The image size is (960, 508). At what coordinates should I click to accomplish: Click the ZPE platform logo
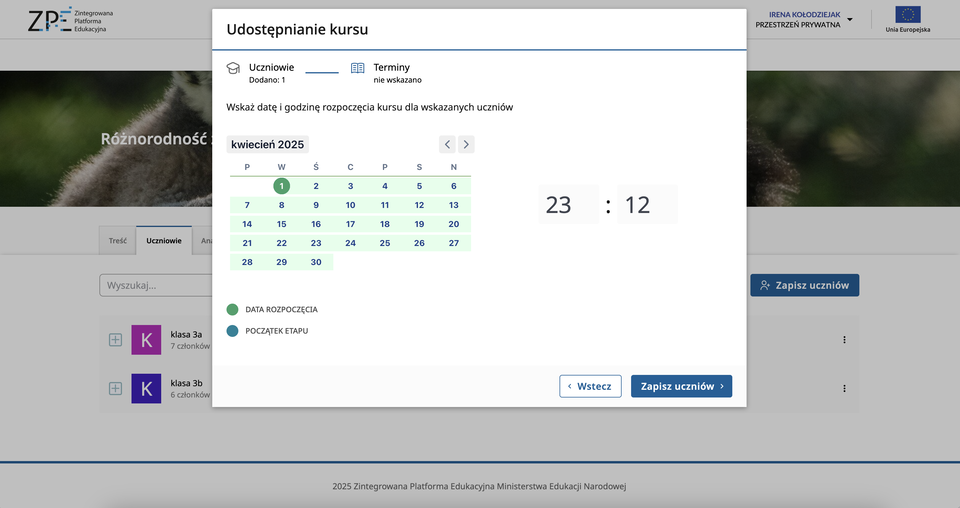pyautogui.click(x=66, y=21)
